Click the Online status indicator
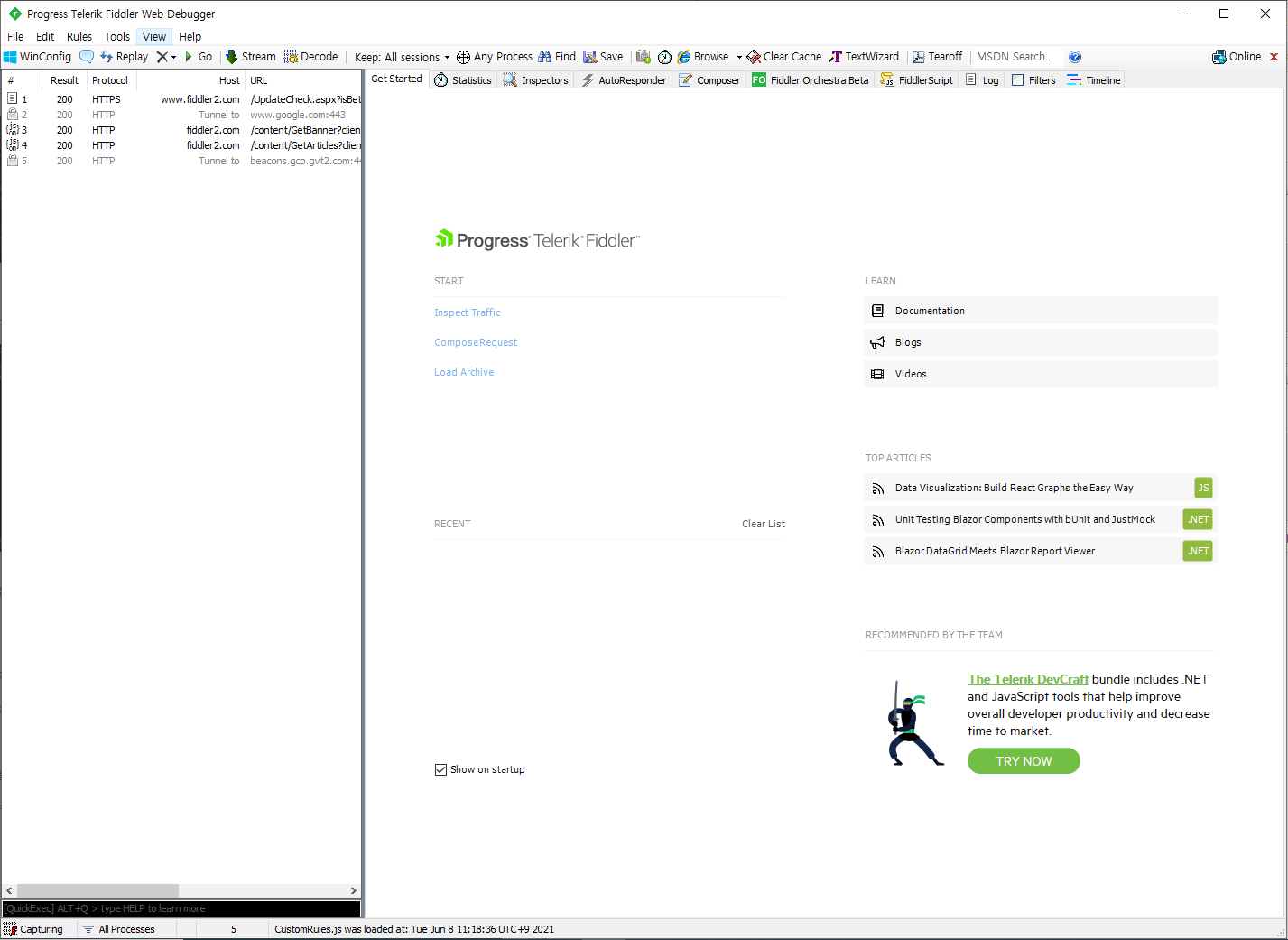 pos(1237,56)
